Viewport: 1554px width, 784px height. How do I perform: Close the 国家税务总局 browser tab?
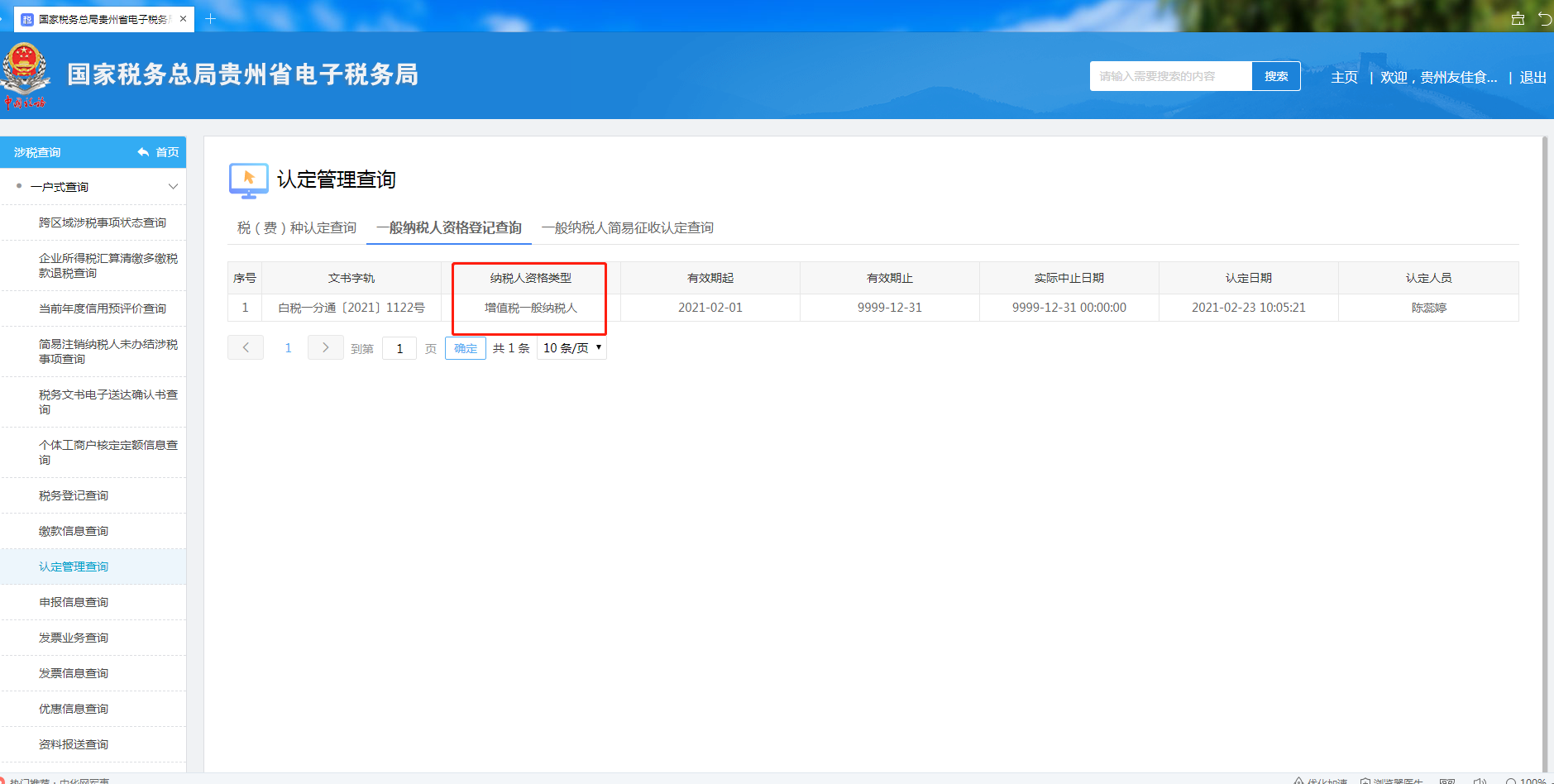point(183,19)
